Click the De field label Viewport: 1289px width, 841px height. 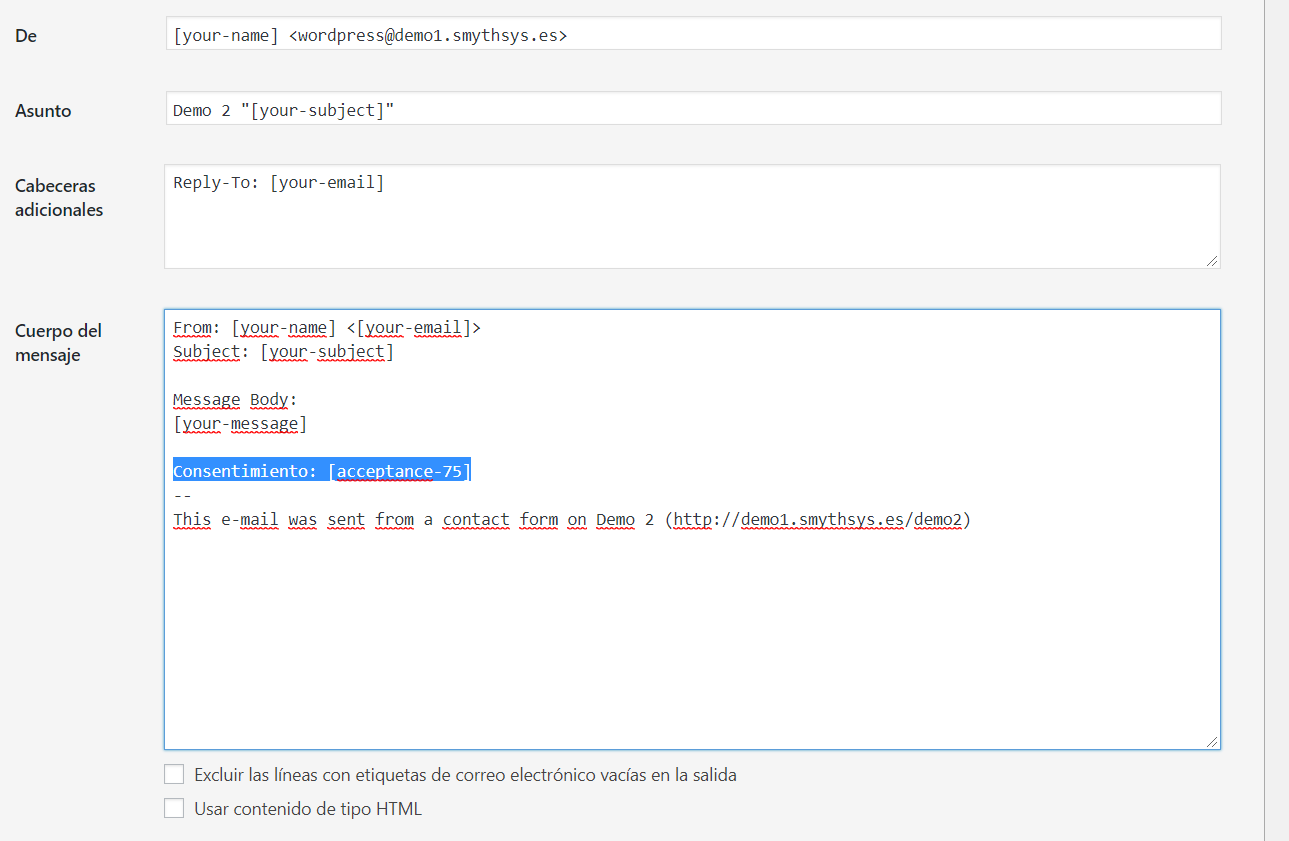click(26, 36)
